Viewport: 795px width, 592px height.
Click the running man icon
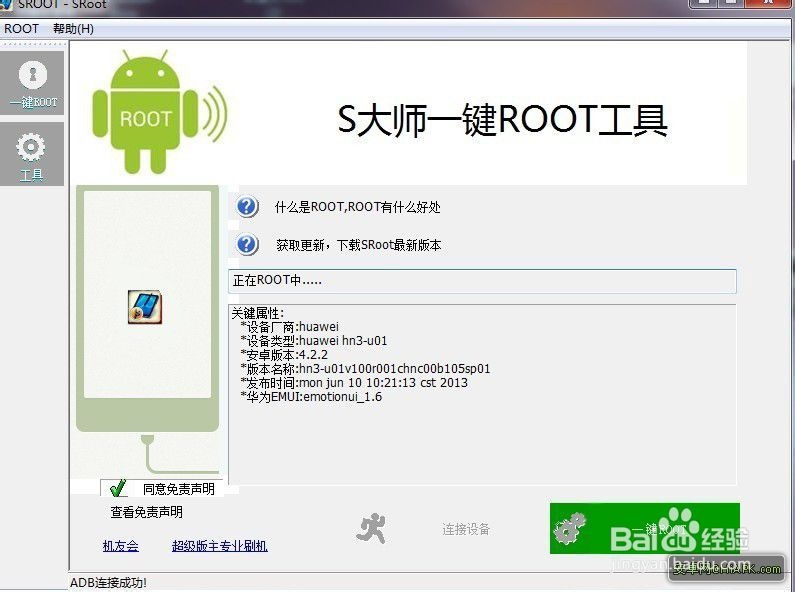coord(371,529)
